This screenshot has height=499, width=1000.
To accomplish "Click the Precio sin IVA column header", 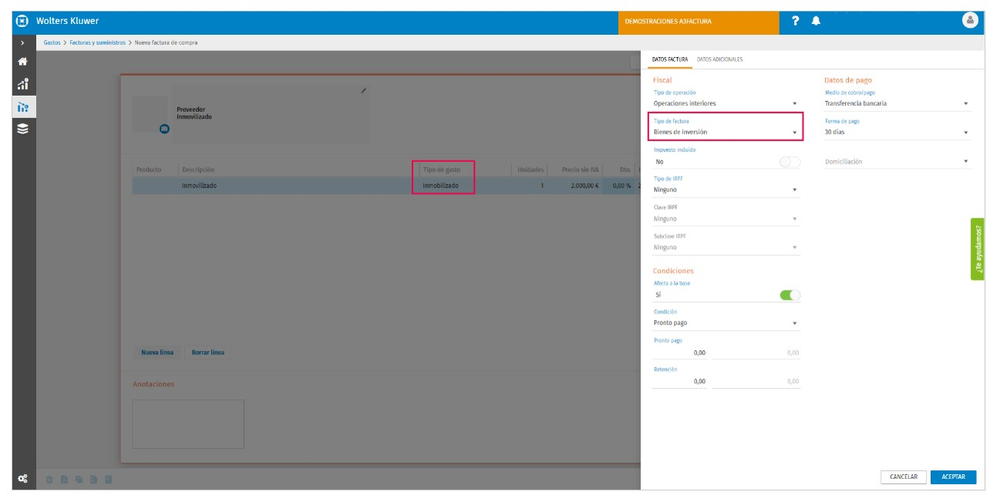I will point(580,170).
